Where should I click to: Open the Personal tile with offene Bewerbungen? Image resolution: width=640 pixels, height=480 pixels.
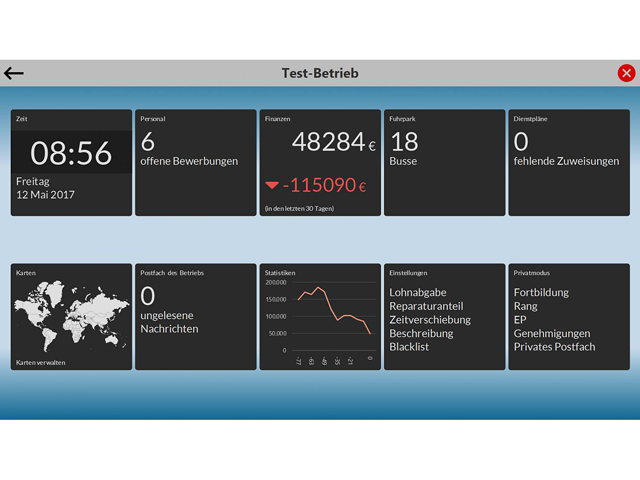tap(195, 162)
